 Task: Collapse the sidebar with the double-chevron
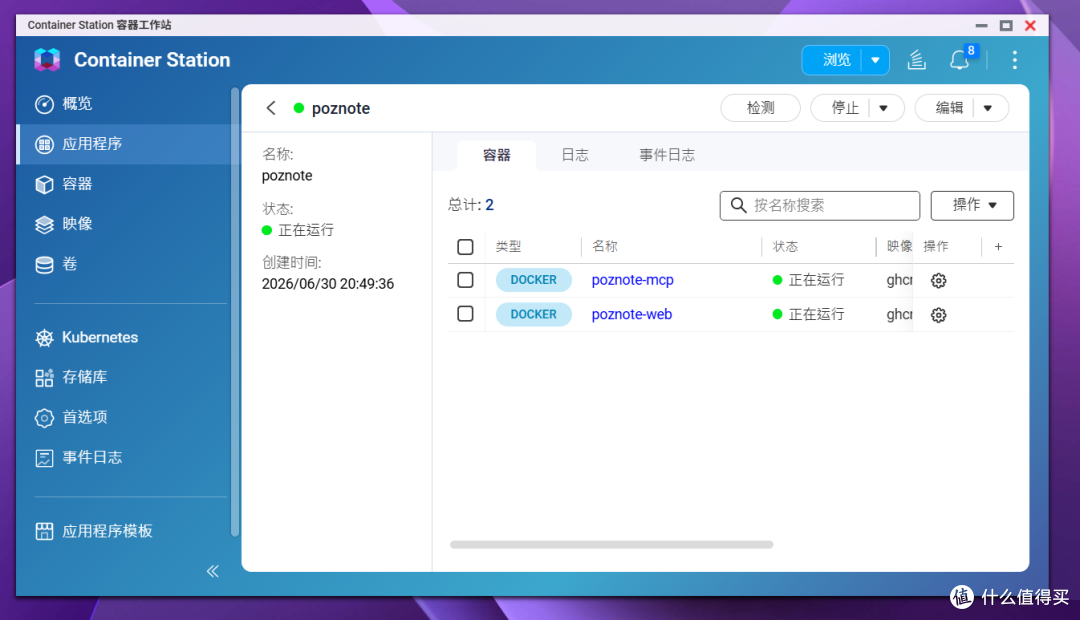[213, 571]
